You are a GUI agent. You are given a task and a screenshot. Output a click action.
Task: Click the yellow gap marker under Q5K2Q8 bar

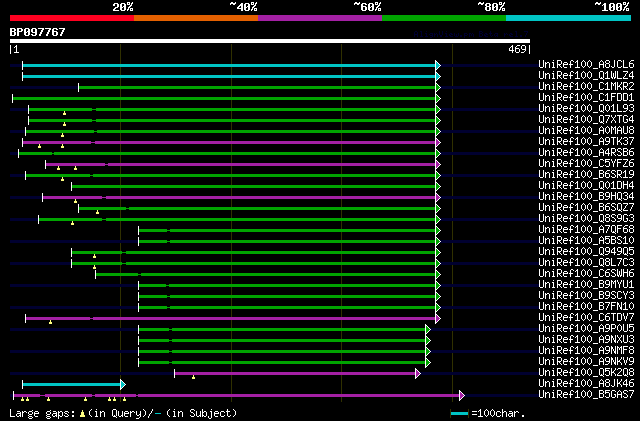[x=193, y=377]
